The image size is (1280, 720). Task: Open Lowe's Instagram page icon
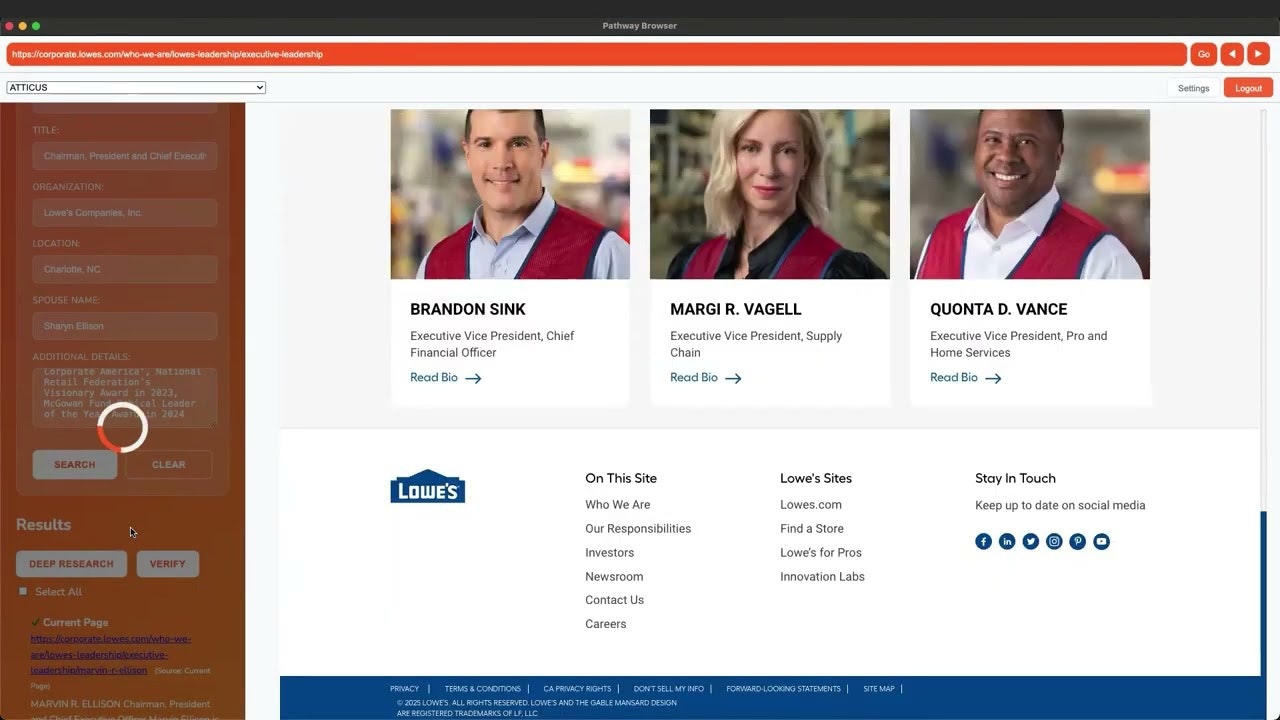coord(1054,541)
